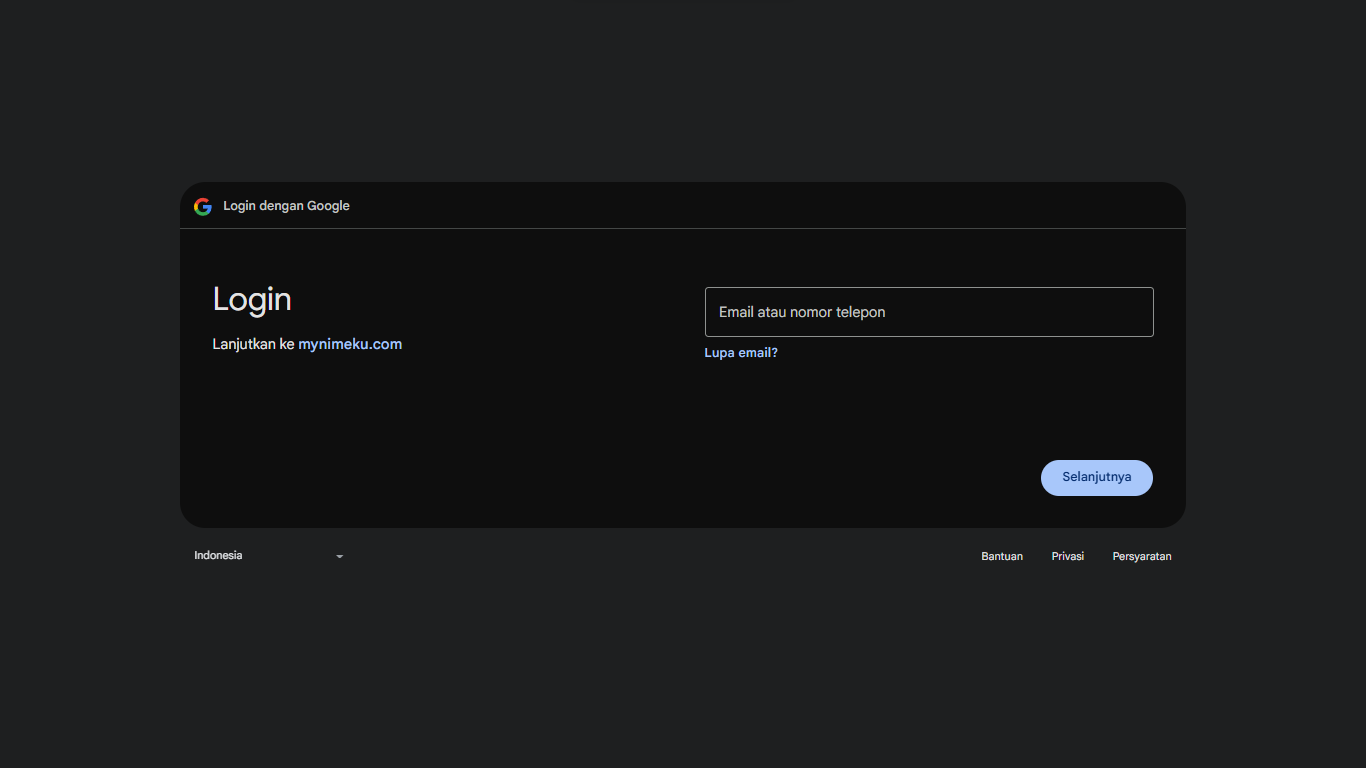
Task: Click the Login heading text
Action: [x=252, y=299]
